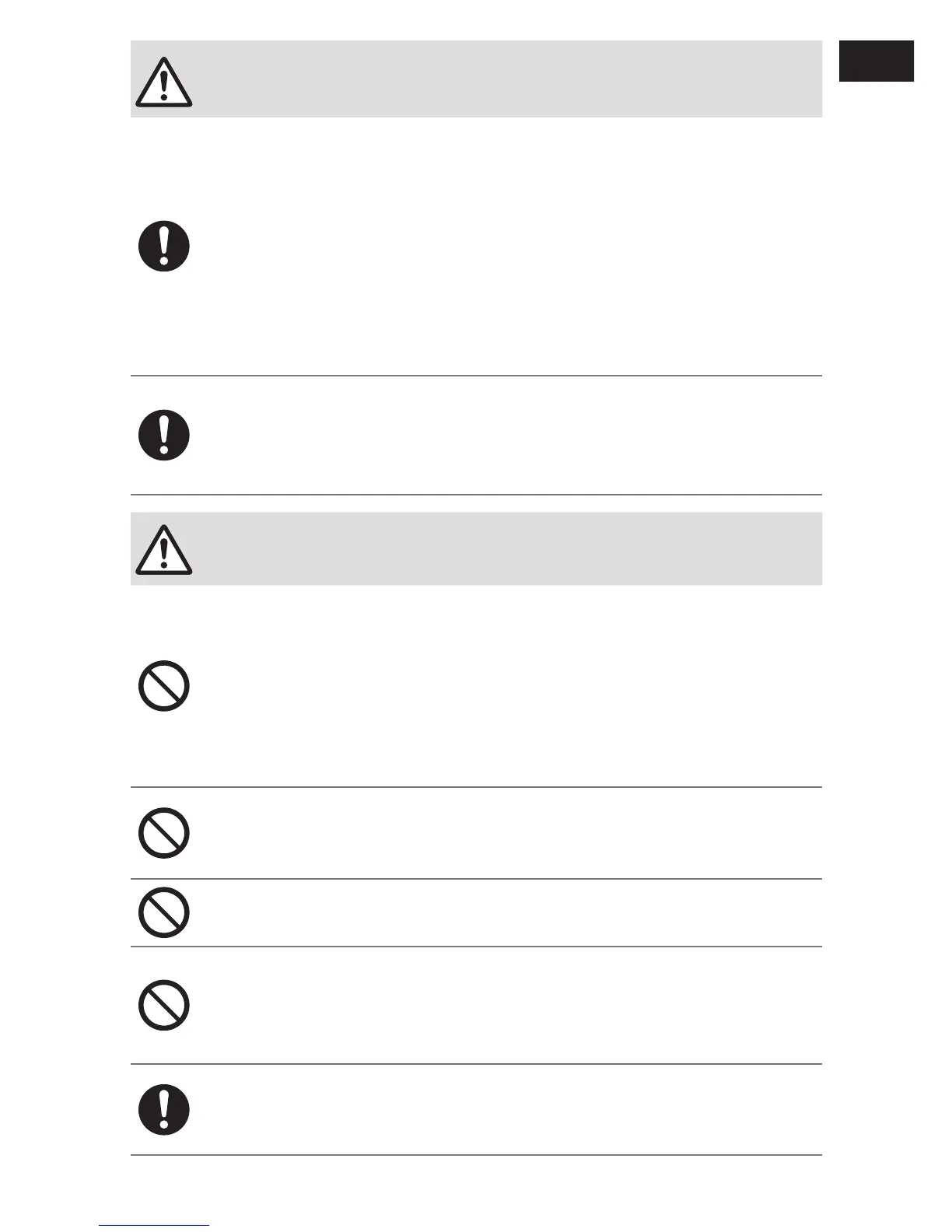Click the black page tab in the corner
Image resolution: width=952 pixels, height=1232 pixels.
876,61
